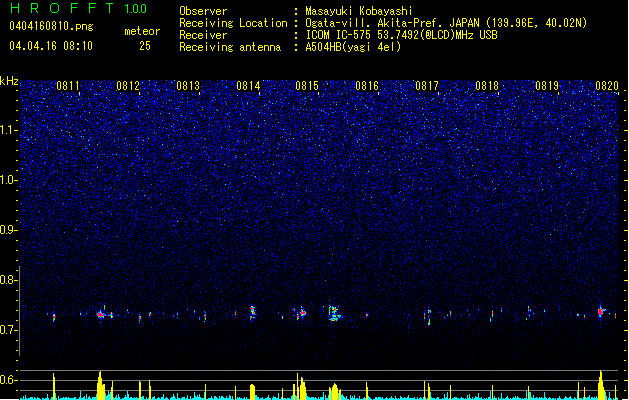The width and height of the screenshot is (629, 400).
Task: Click the Receiving Location label
Action: [x=233, y=23]
